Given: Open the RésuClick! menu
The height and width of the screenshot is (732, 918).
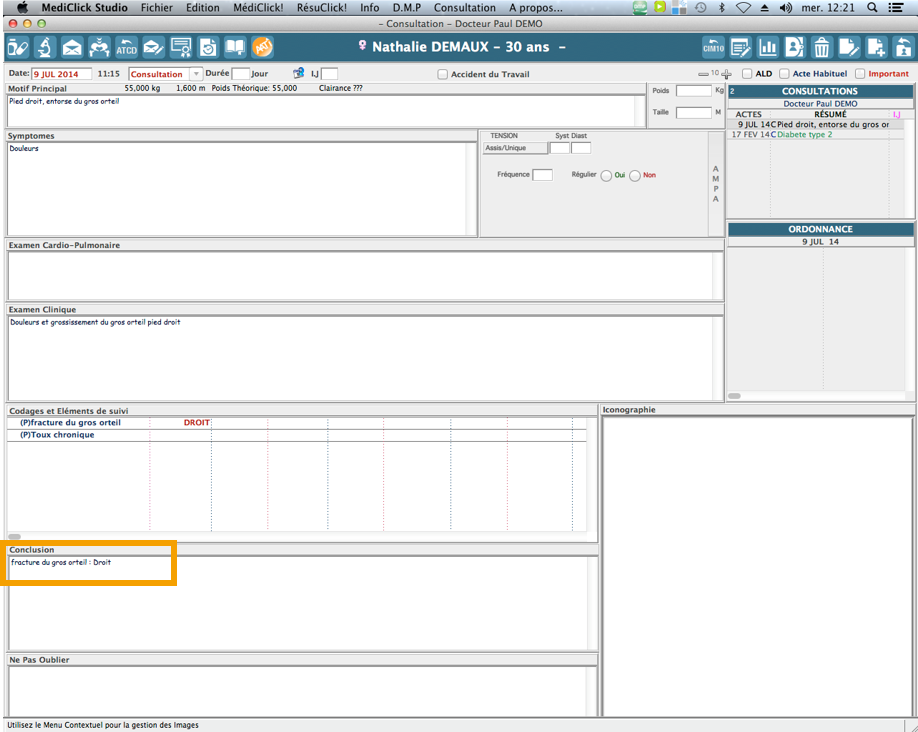Looking at the screenshot, I should click(321, 8).
